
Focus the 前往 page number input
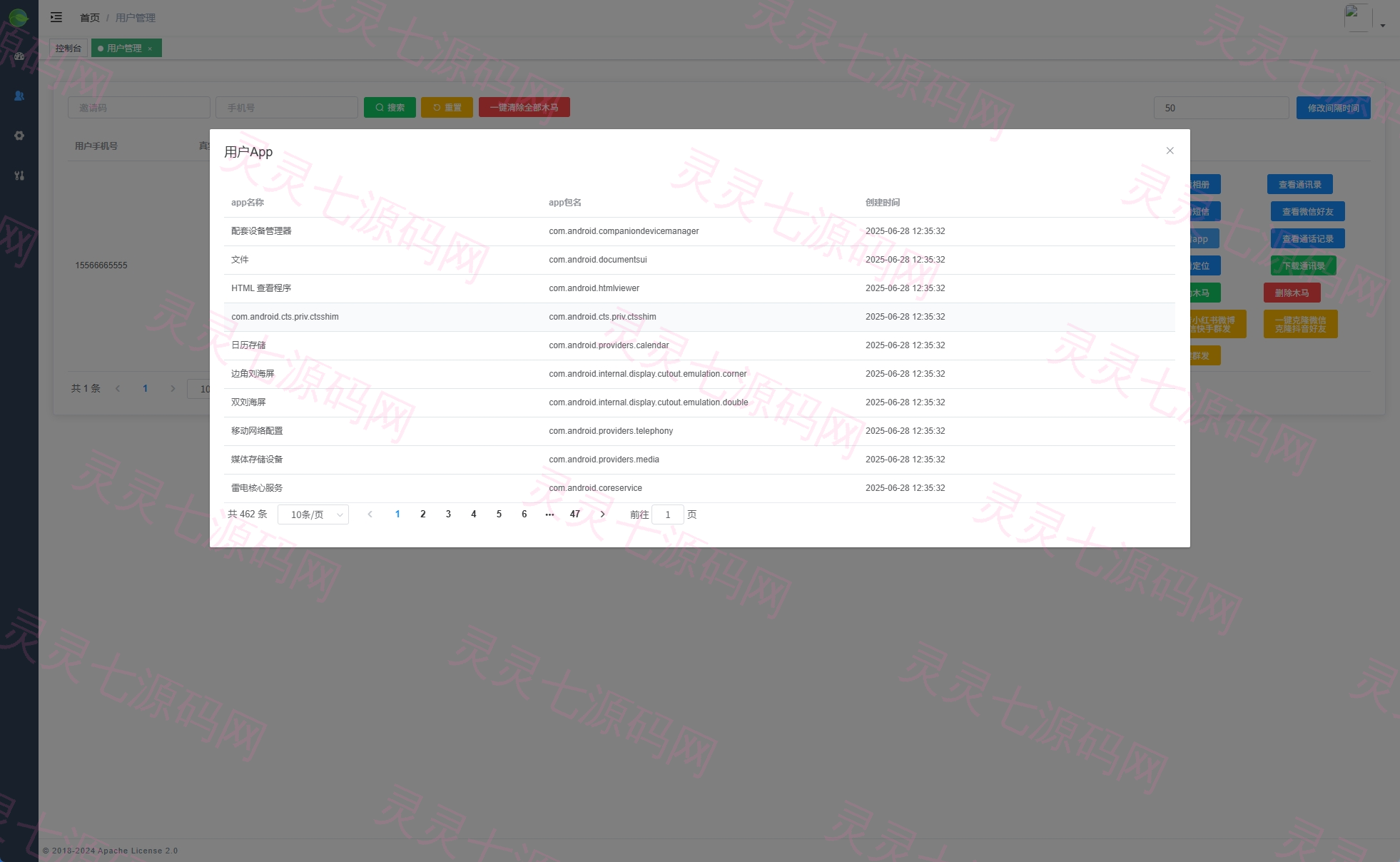coord(668,514)
